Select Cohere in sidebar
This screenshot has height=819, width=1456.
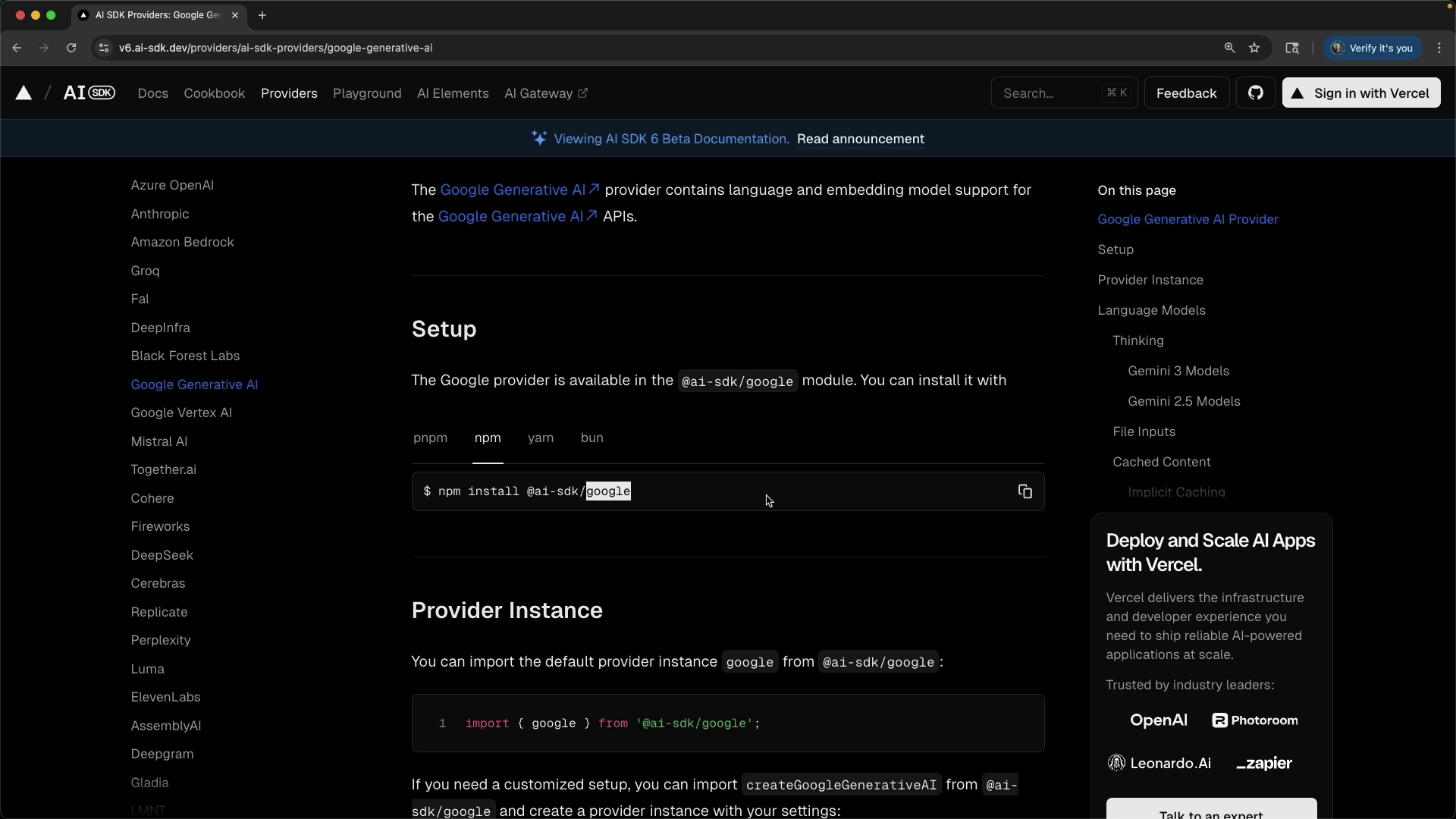click(152, 498)
